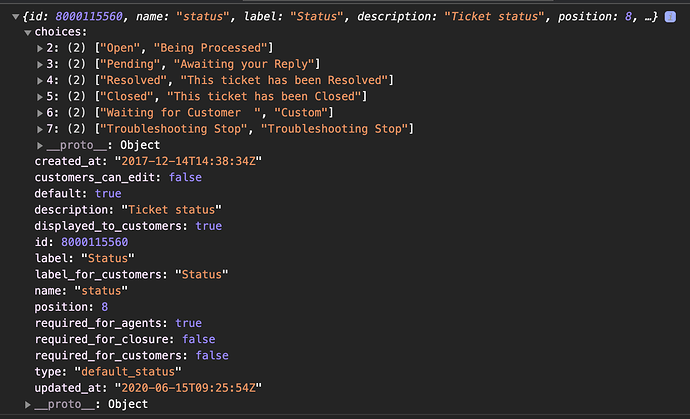Click "This ticket has been Resolved" string
The image size is (690, 419).
coord(284,81)
